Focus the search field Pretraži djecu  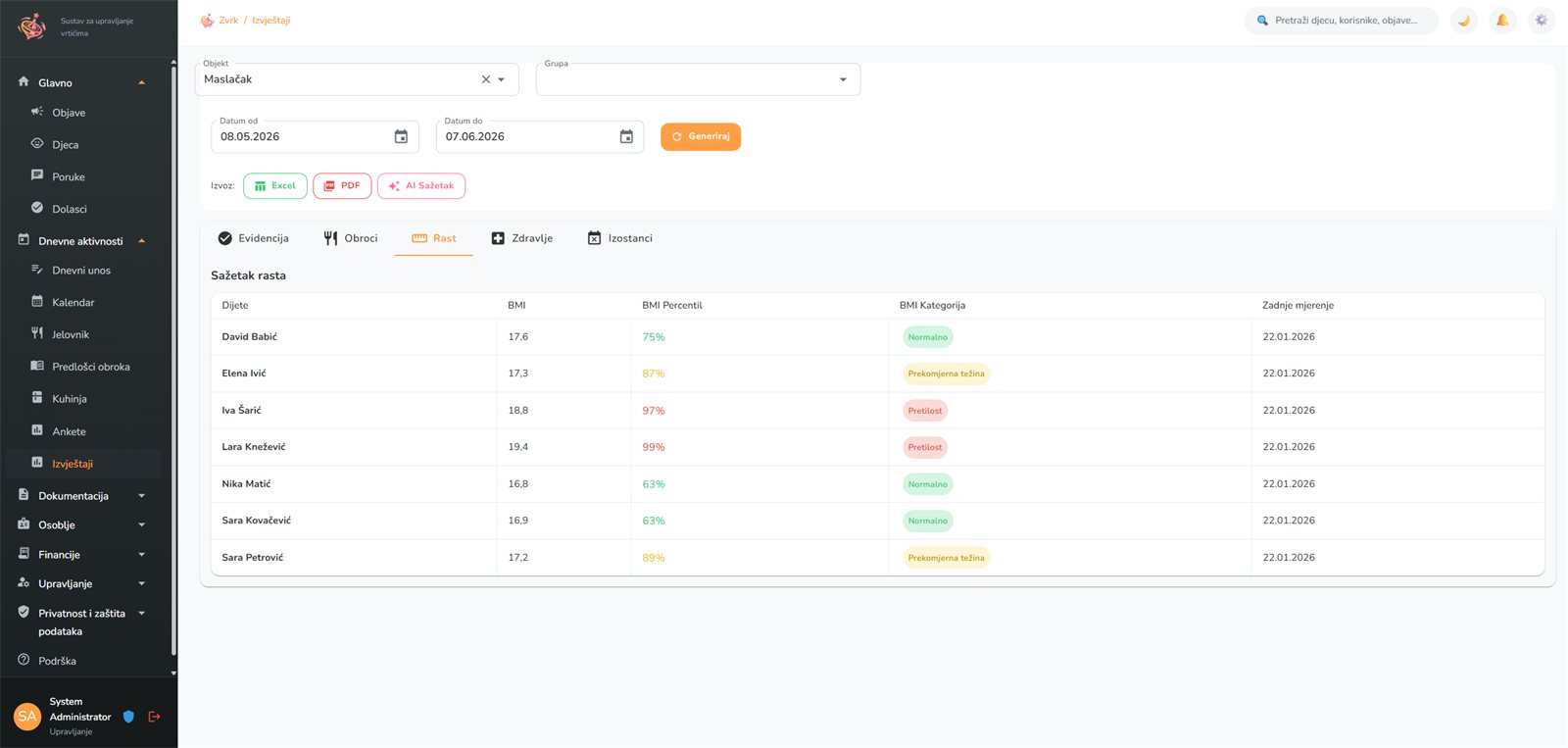tap(1342, 21)
